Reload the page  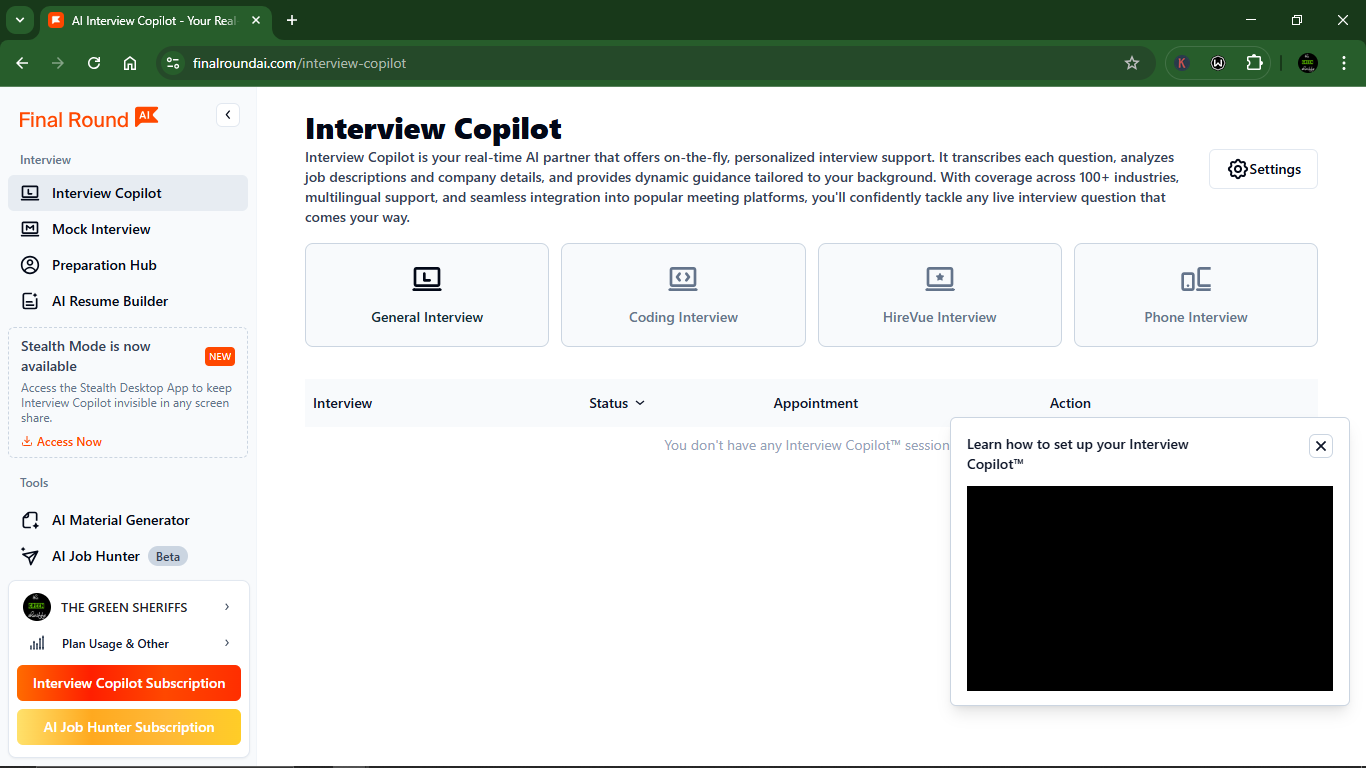coord(94,63)
